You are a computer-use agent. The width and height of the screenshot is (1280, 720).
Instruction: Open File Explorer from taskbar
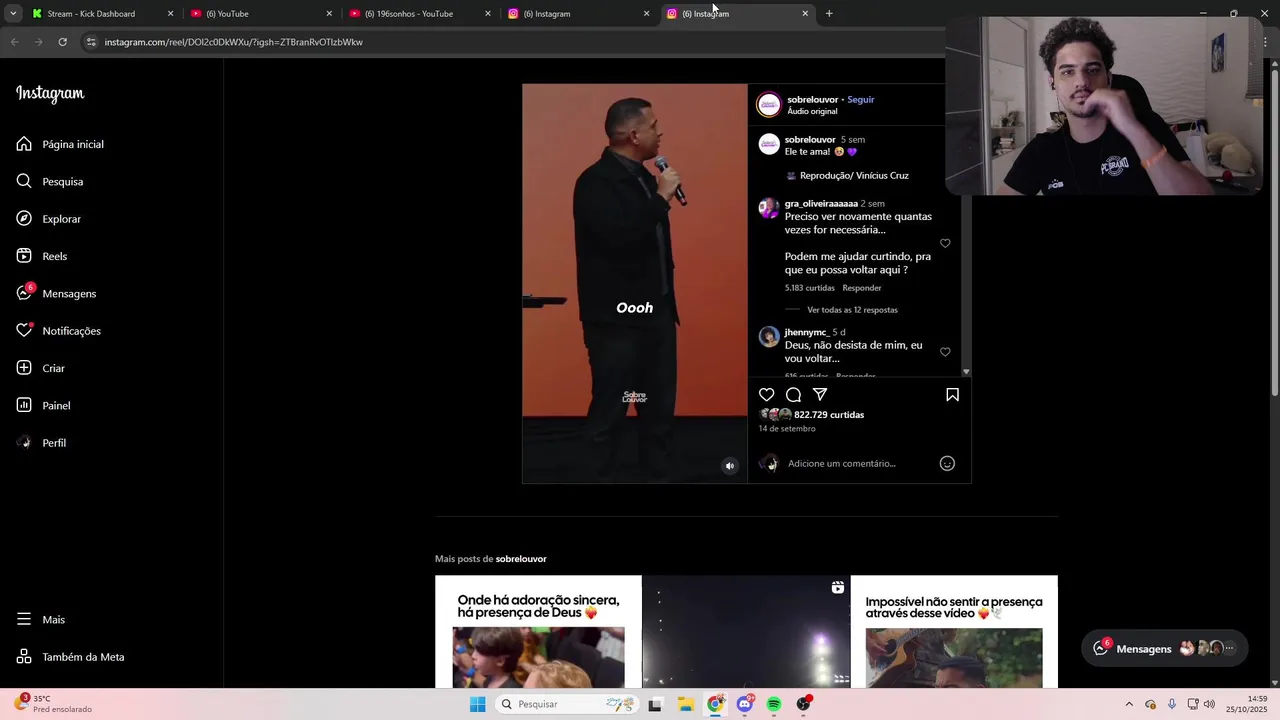click(685, 704)
